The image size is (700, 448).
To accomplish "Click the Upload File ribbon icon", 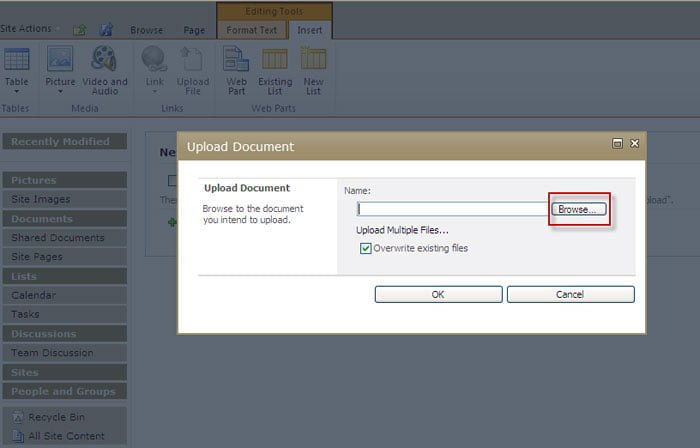I will coord(192,59).
